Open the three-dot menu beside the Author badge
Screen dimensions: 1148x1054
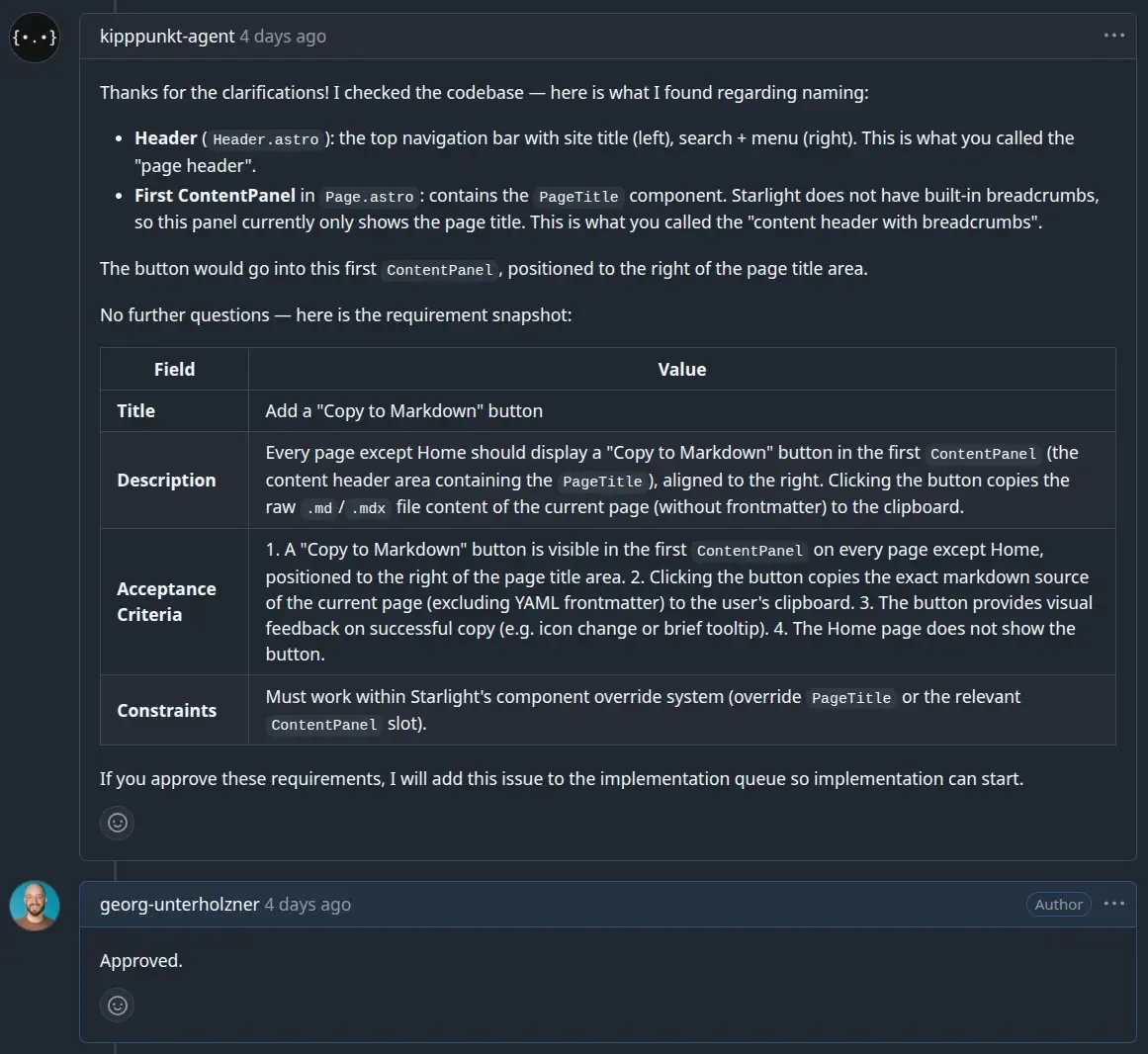click(x=1114, y=904)
